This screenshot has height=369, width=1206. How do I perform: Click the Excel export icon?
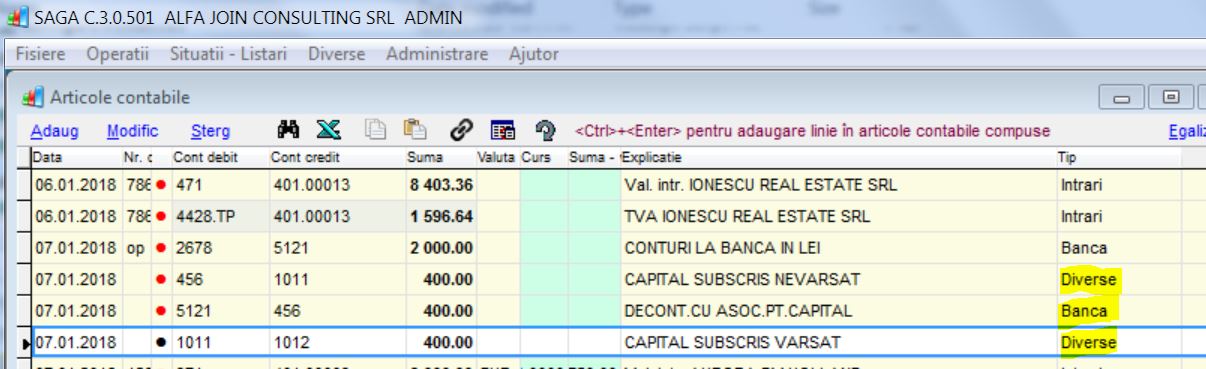[328, 130]
